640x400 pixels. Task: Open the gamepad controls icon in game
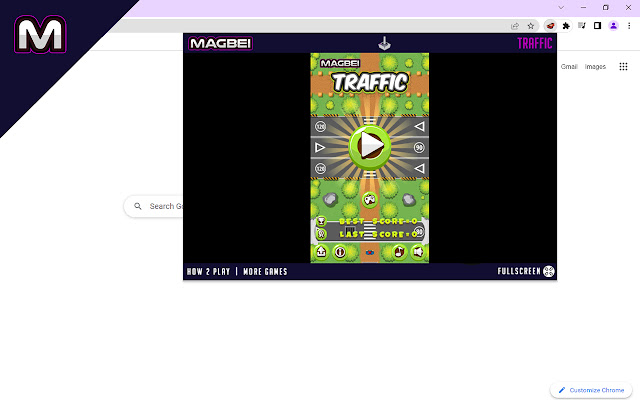tap(370, 200)
